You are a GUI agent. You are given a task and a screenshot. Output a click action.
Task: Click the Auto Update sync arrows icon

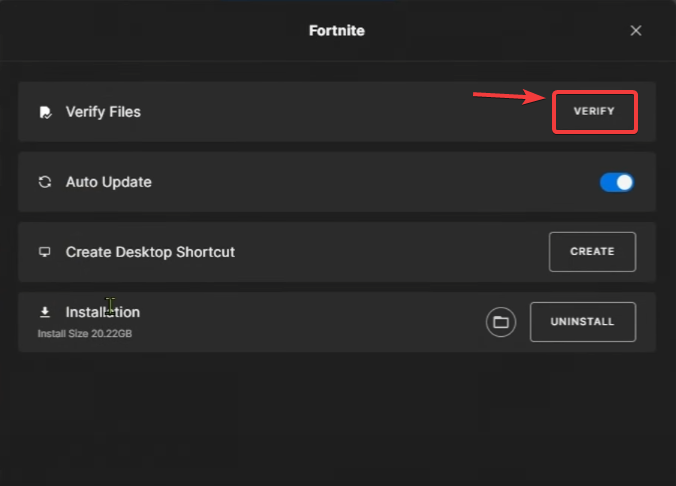point(44,182)
